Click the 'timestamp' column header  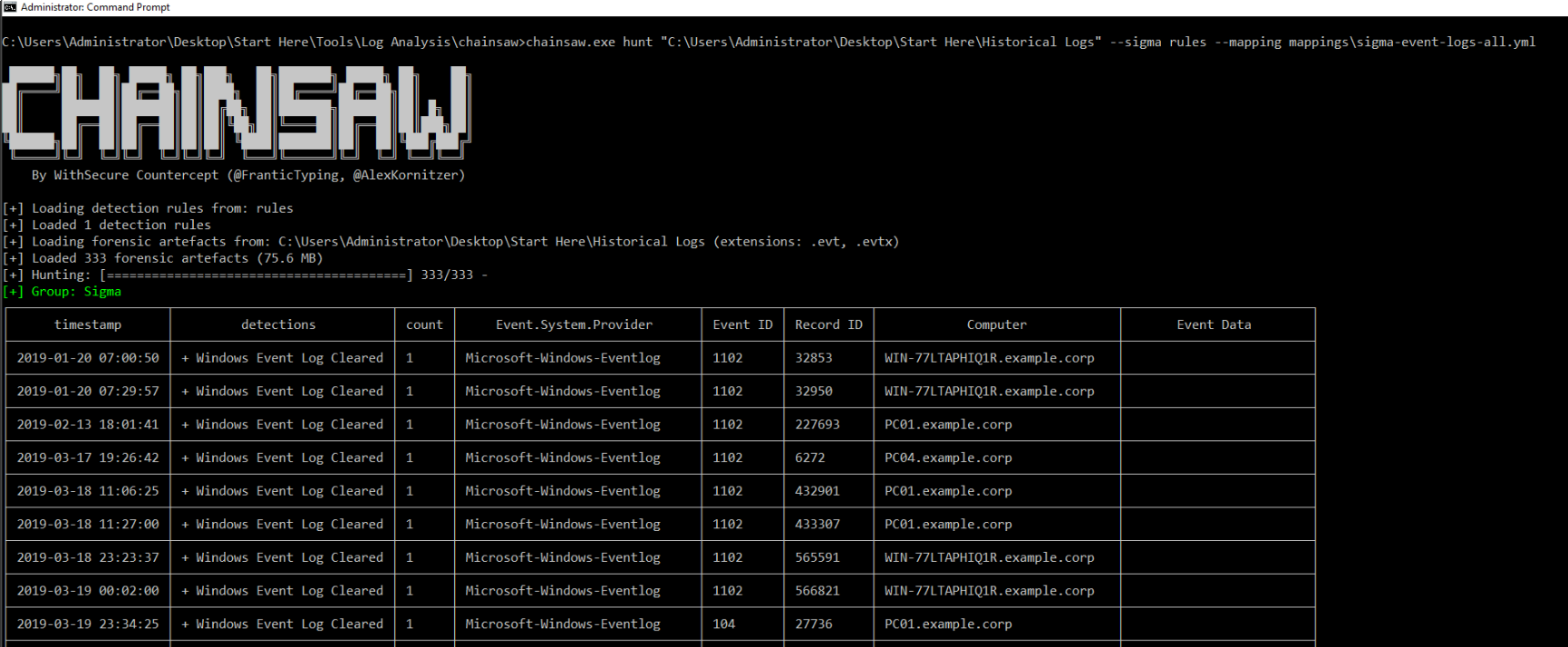(x=88, y=324)
